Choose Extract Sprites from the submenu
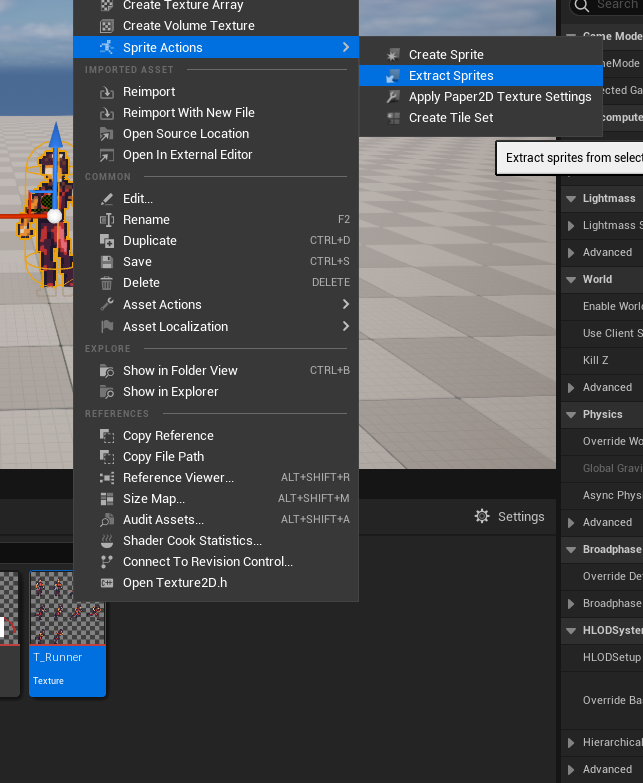The height and width of the screenshot is (783, 643). click(x=481, y=76)
